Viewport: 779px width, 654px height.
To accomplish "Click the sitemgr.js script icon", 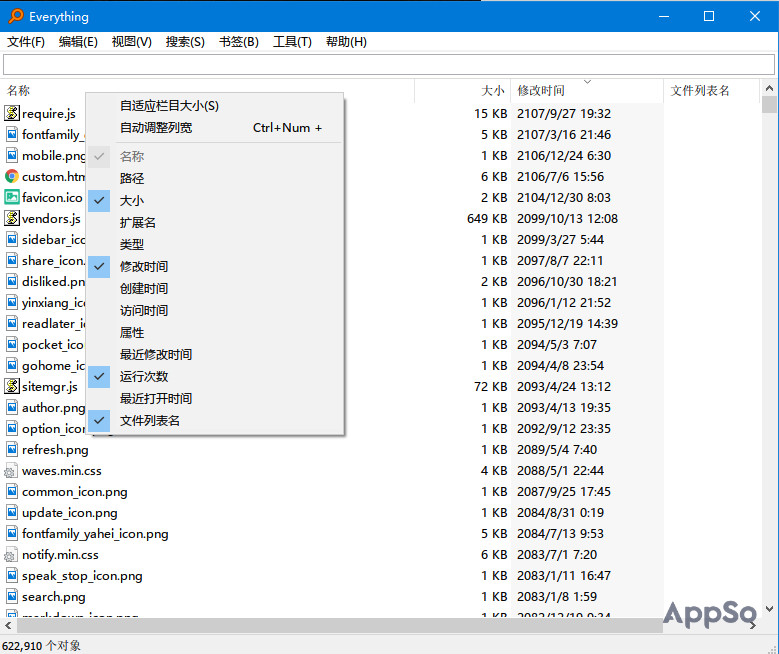I will [12, 387].
